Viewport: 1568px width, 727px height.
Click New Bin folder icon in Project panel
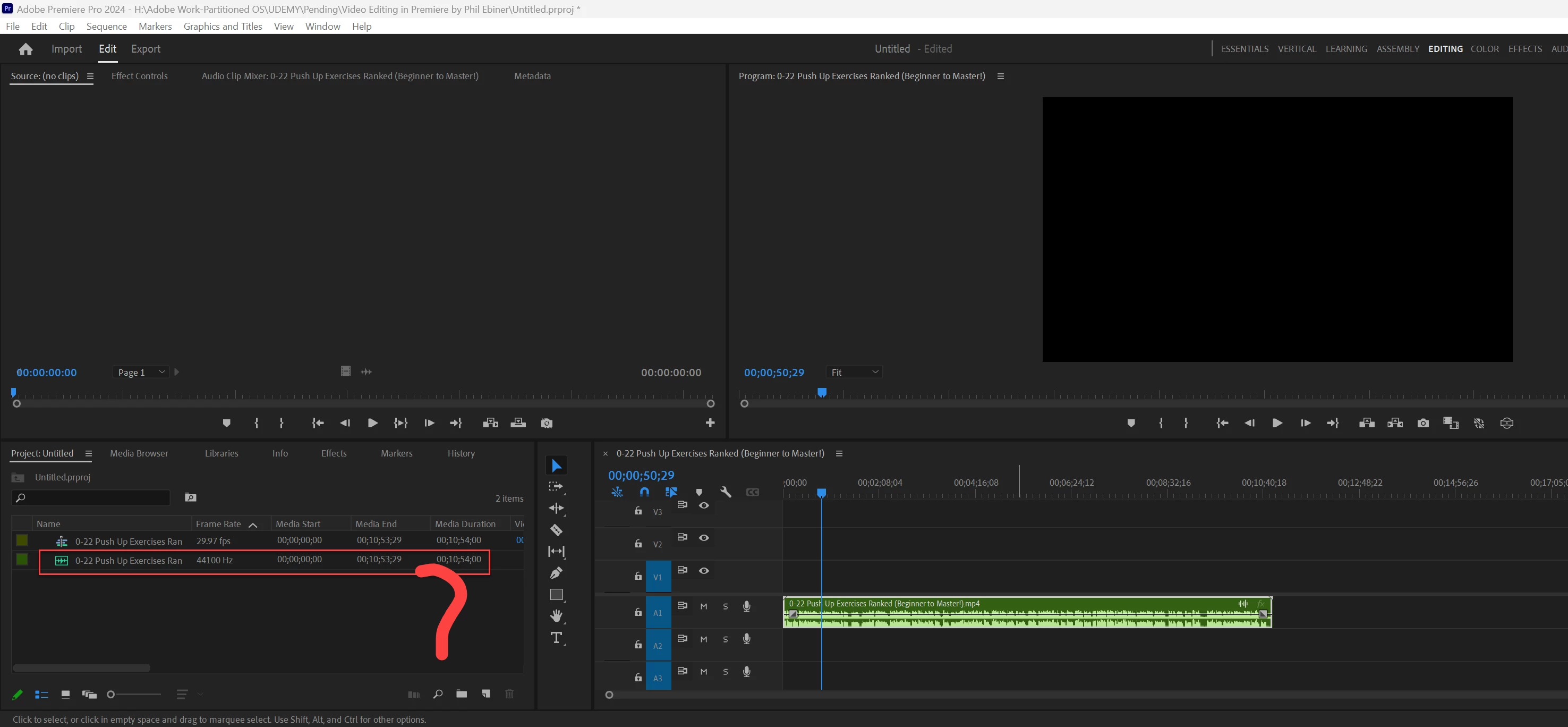click(462, 694)
